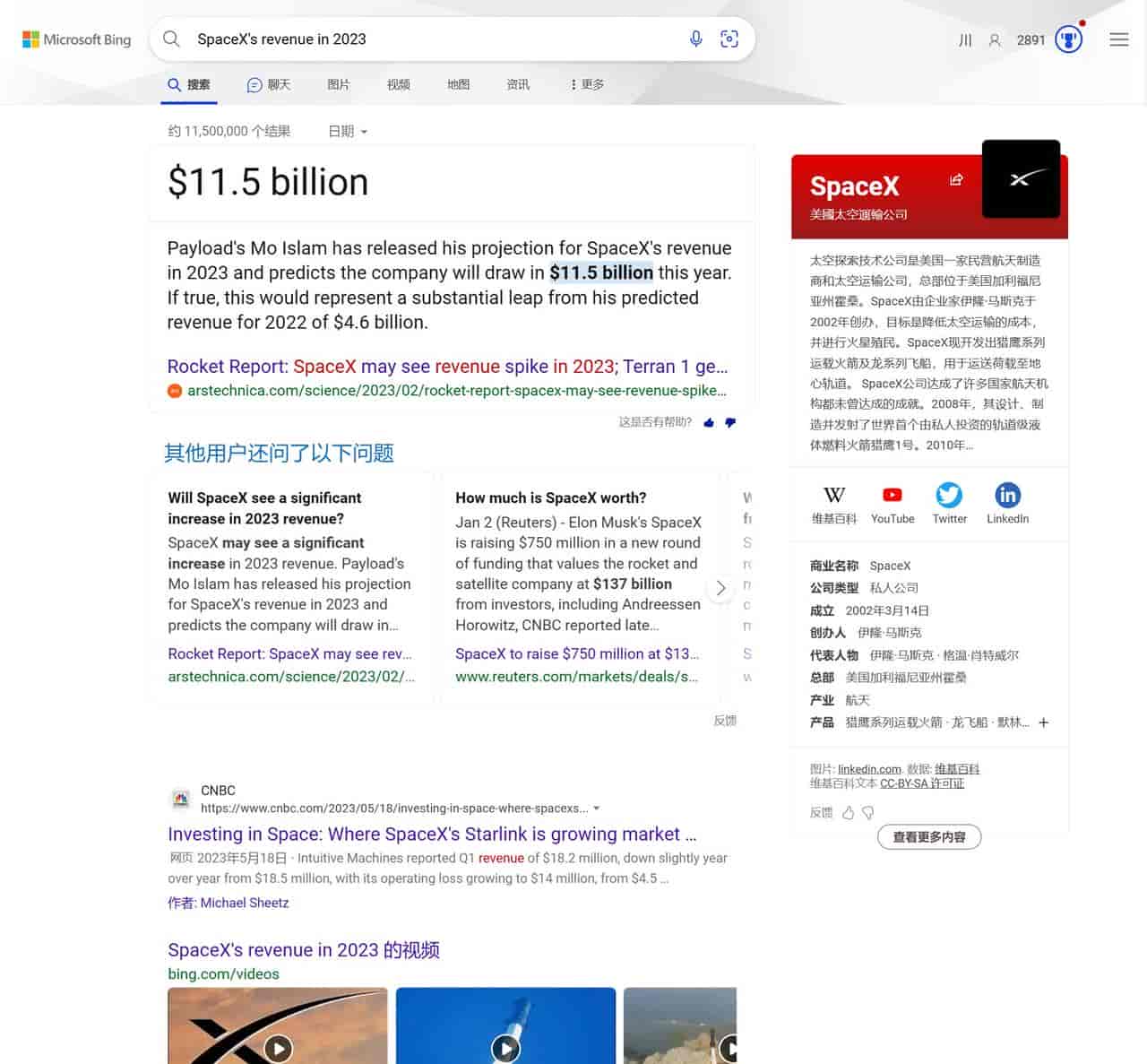Open Bing's hamburger menu
Screen dimensions: 1147x1064
(1118, 39)
